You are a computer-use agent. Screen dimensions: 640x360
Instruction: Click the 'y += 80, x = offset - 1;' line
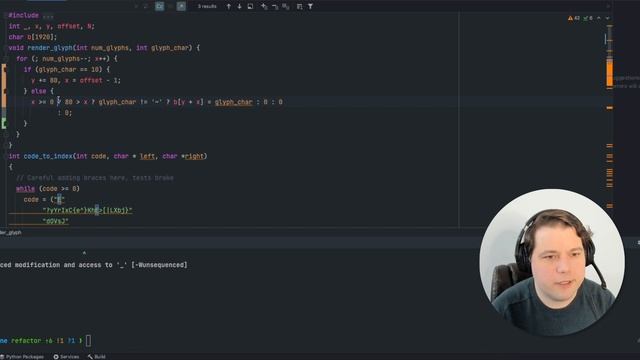coord(76,80)
